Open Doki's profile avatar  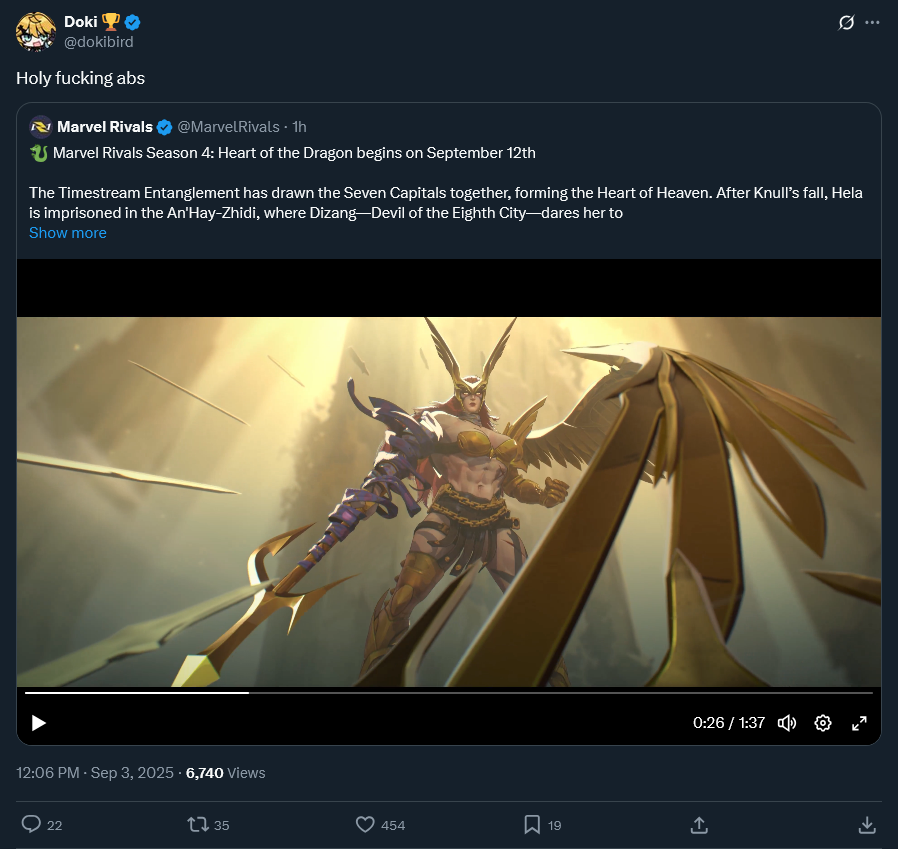[36, 32]
